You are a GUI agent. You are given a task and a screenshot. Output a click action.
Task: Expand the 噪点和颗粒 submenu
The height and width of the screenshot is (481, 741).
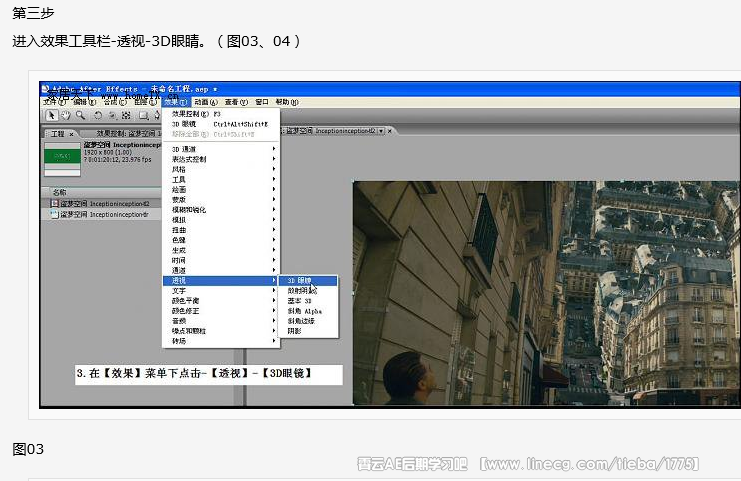221,331
